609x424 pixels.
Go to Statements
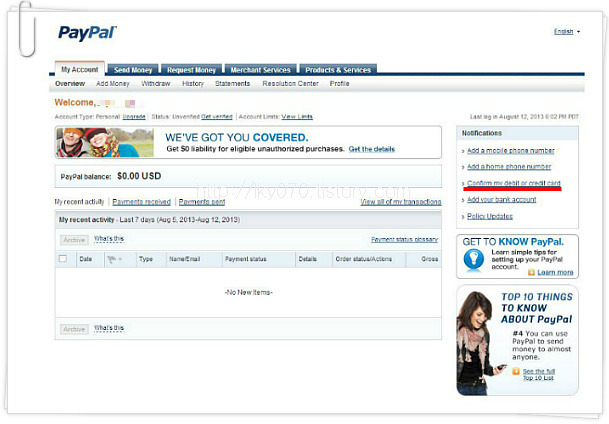[x=233, y=83]
